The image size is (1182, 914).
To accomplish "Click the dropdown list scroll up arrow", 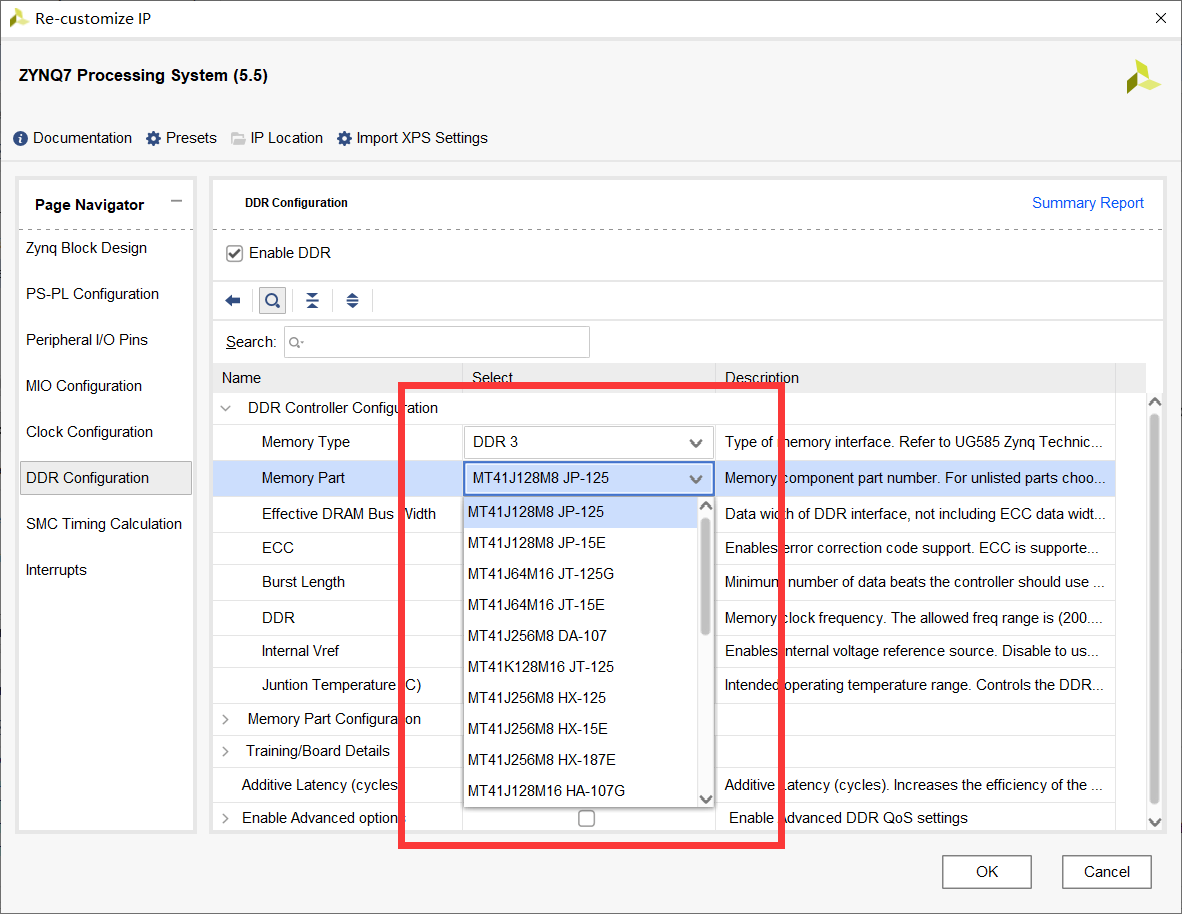I will point(706,506).
